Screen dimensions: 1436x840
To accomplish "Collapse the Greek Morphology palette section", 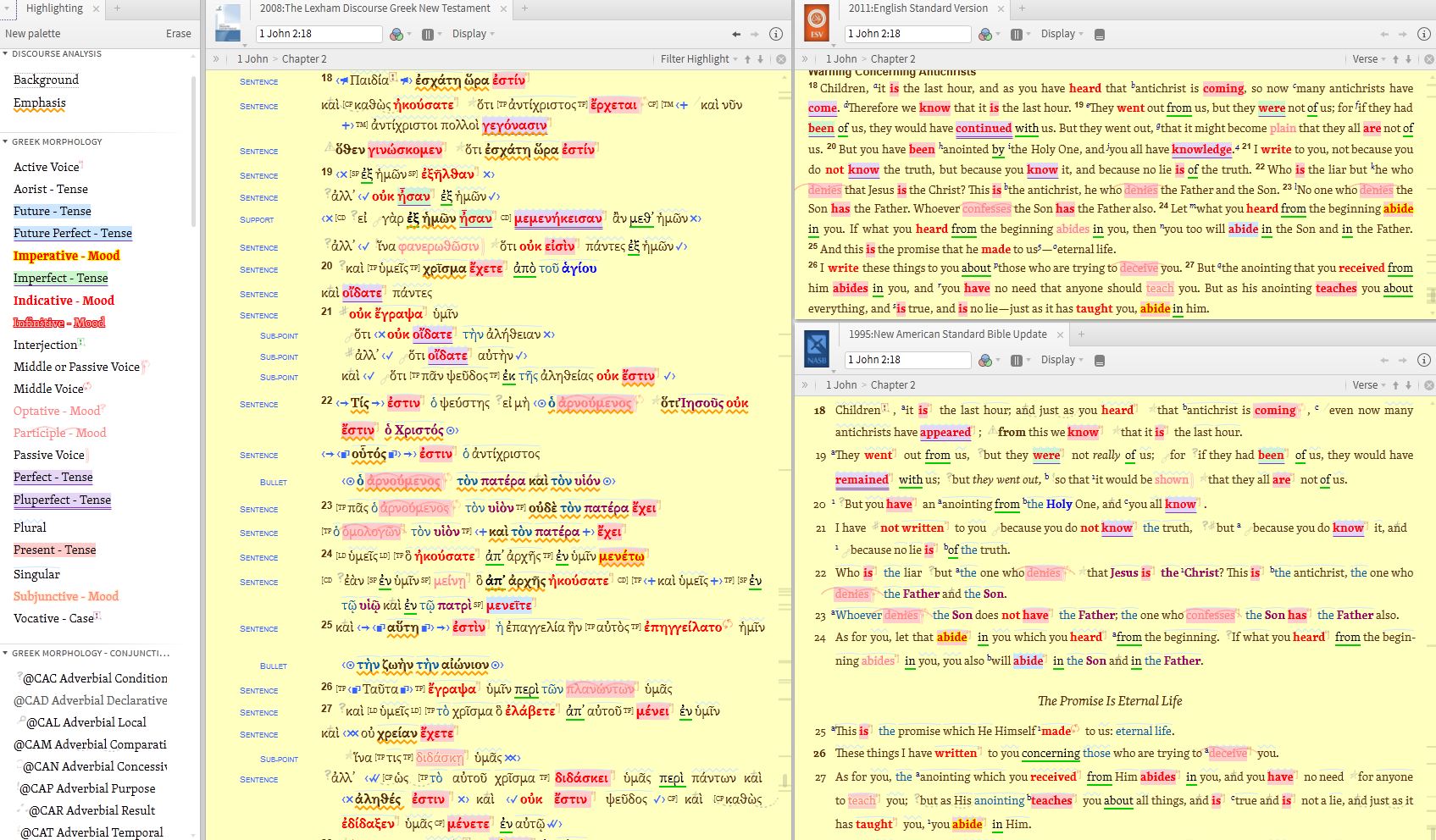I will coord(6,141).
